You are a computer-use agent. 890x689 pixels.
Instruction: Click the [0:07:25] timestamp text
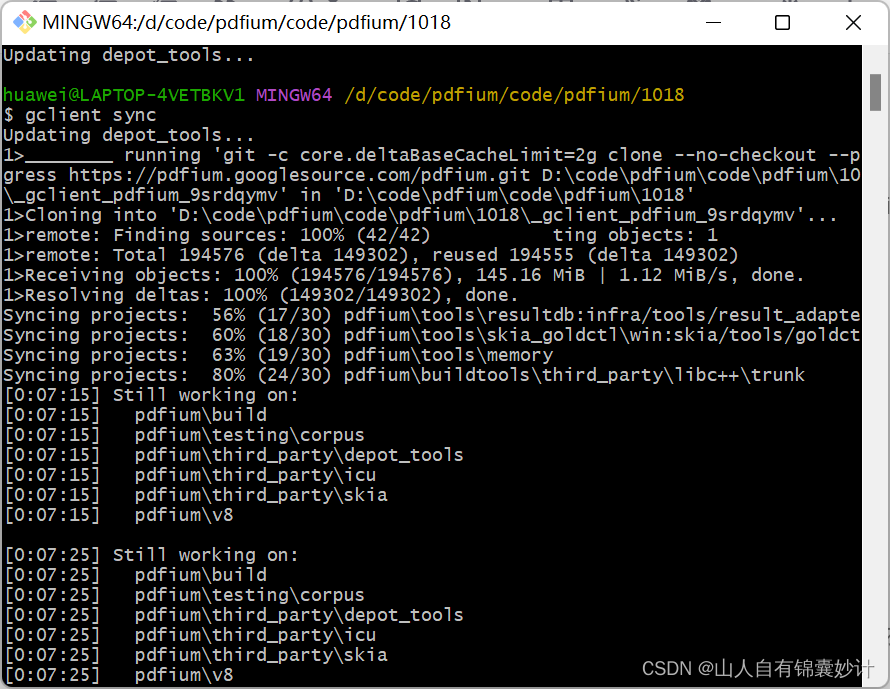[48, 555]
